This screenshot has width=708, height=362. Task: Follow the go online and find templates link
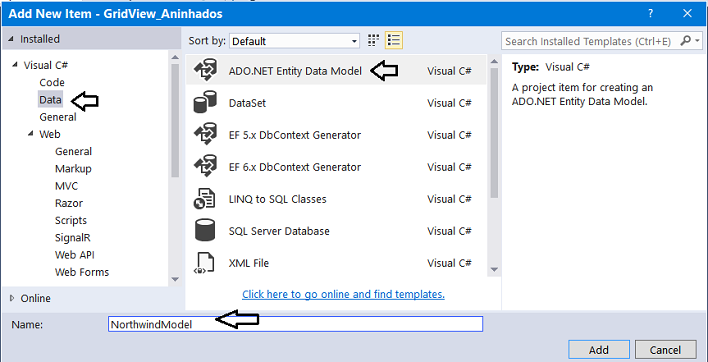(x=343, y=294)
